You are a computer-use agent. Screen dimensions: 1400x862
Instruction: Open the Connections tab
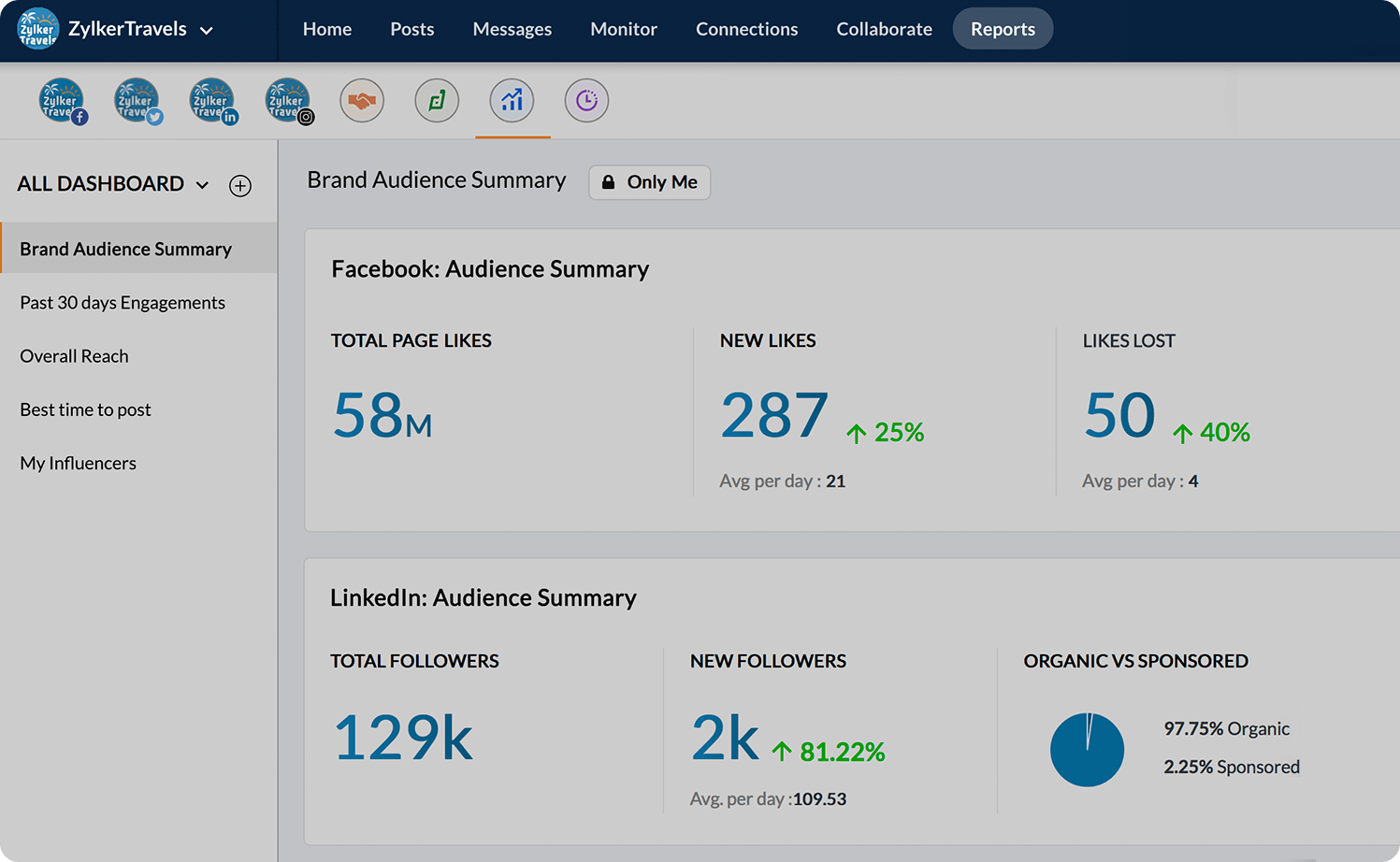pyautogui.click(x=747, y=29)
